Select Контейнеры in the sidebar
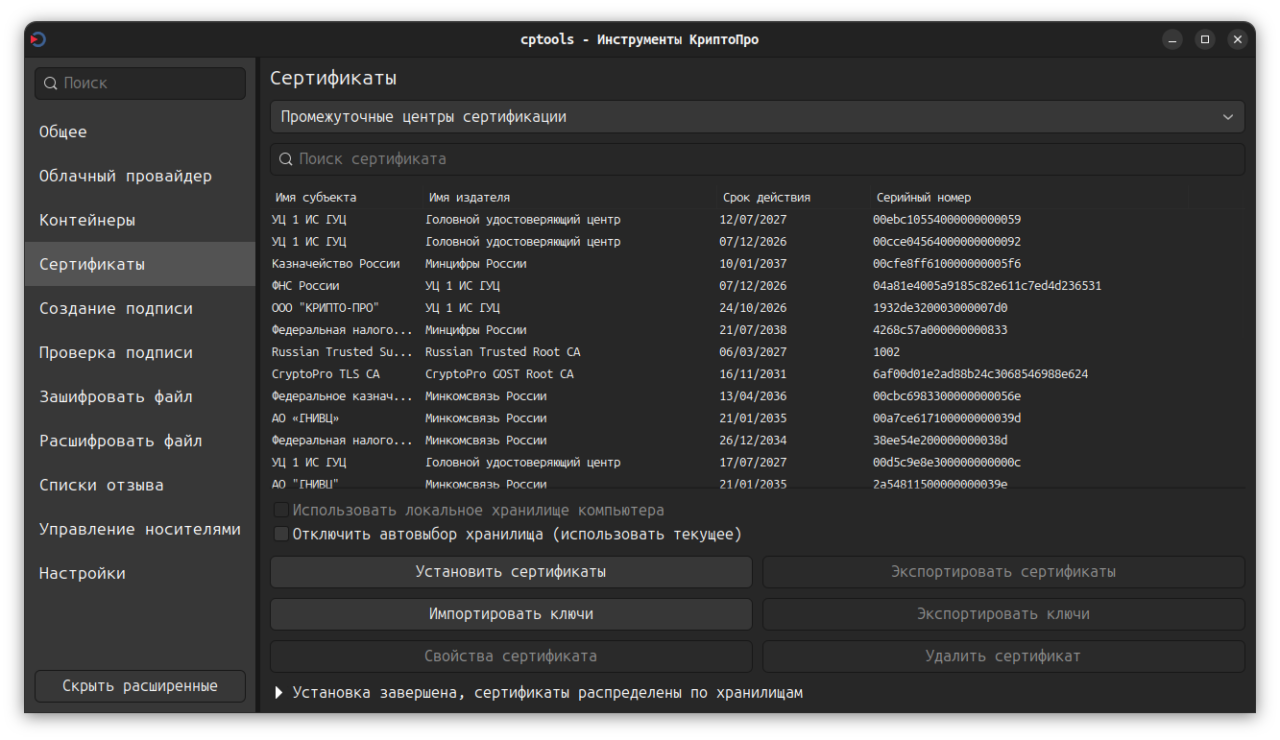Viewport: 1280px width, 740px height. pos(140,220)
